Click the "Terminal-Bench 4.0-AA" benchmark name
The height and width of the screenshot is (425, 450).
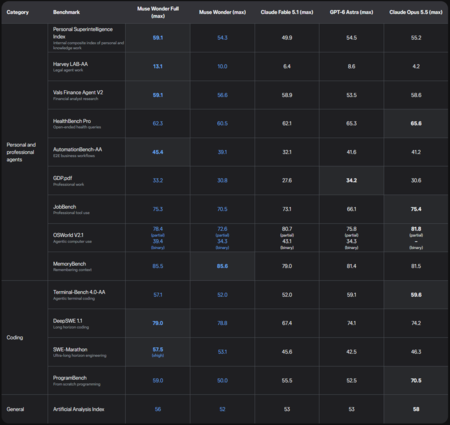click(79, 292)
